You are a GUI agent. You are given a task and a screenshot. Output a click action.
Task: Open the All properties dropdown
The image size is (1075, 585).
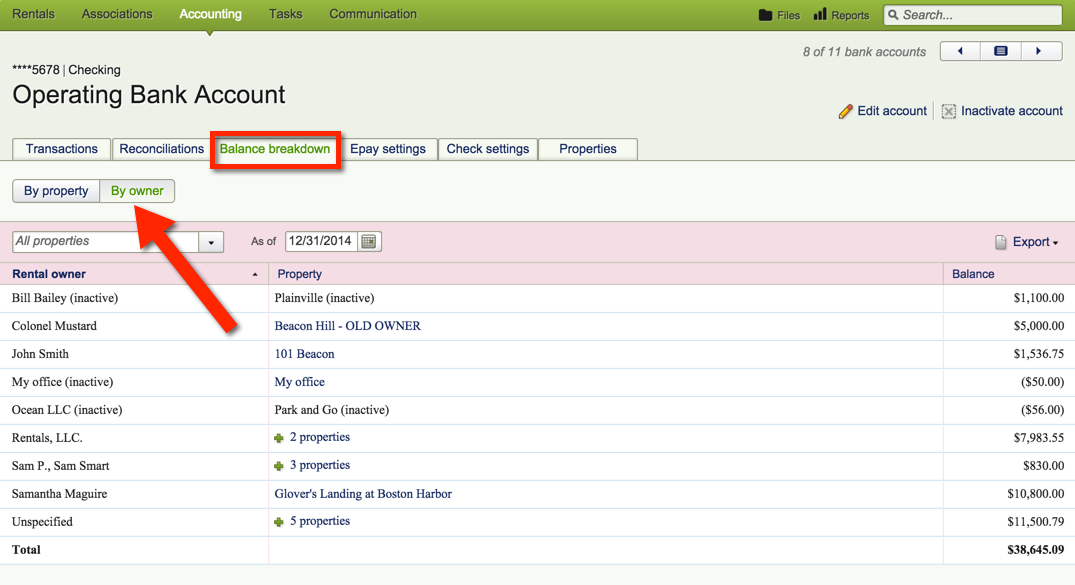[x=210, y=241]
